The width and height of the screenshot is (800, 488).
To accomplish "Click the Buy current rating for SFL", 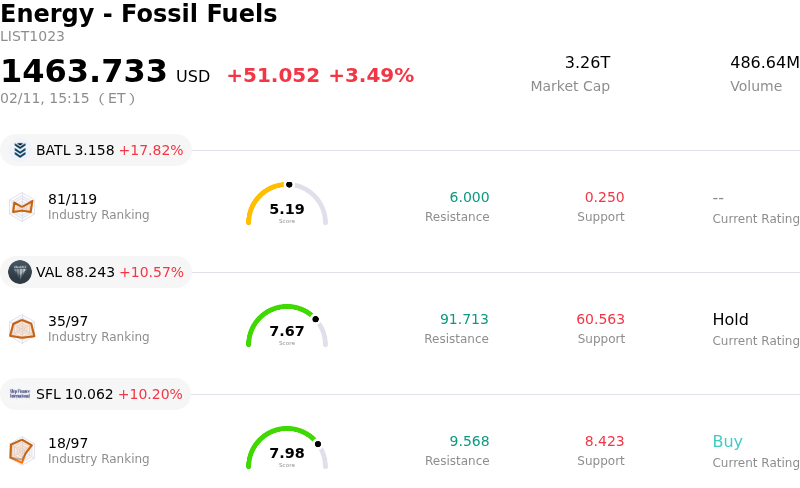I will (x=727, y=442).
